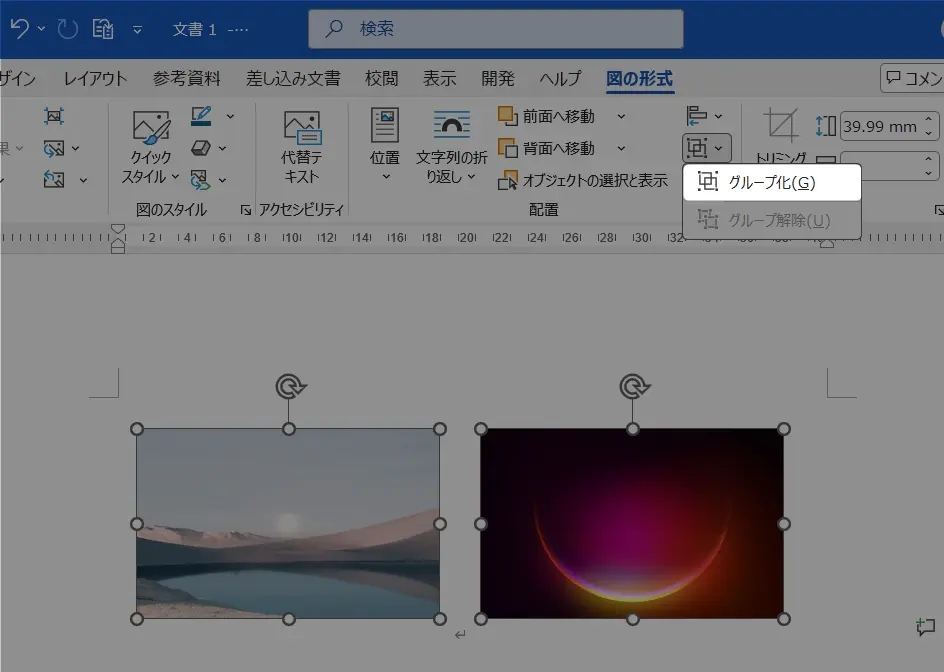Click the Redo icon in the title bar
The height and width of the screenshot is (672, 944).
click(x=67, y=28)
